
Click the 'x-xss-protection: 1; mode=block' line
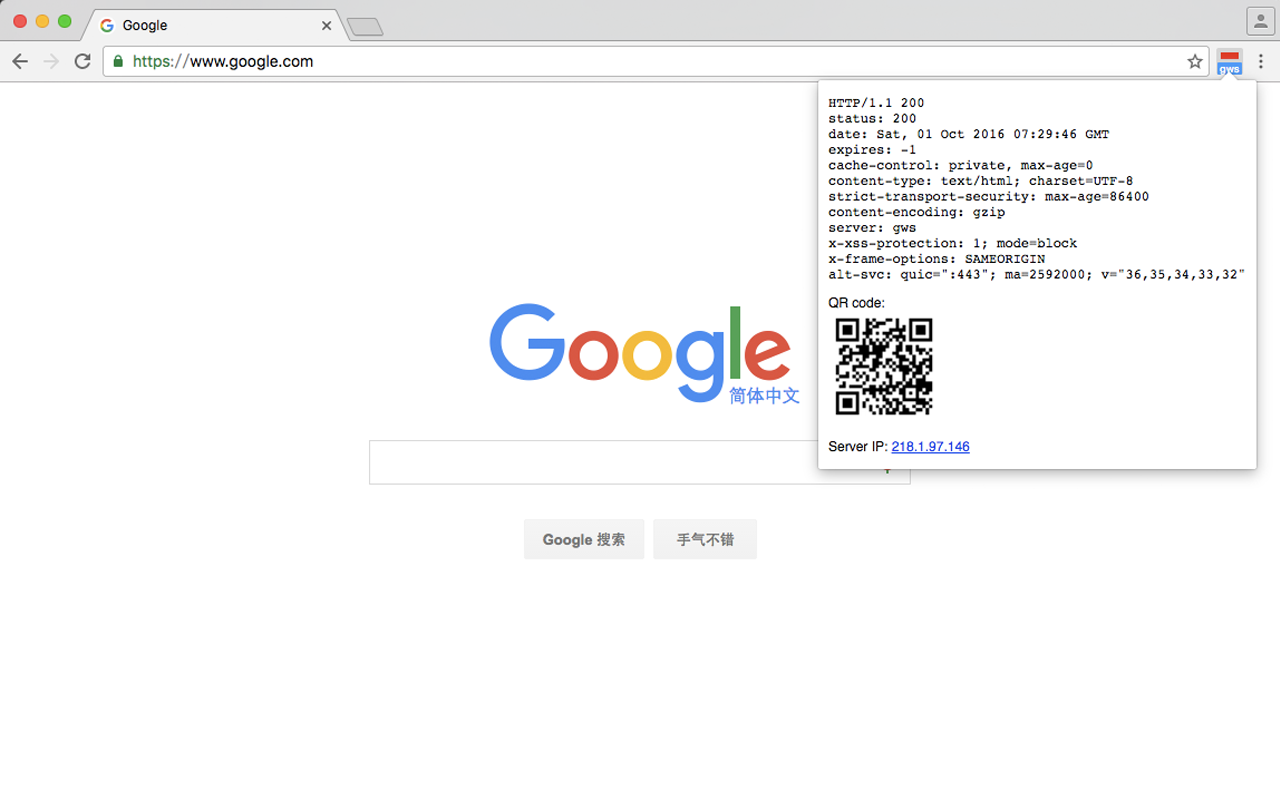coord(952,243)
